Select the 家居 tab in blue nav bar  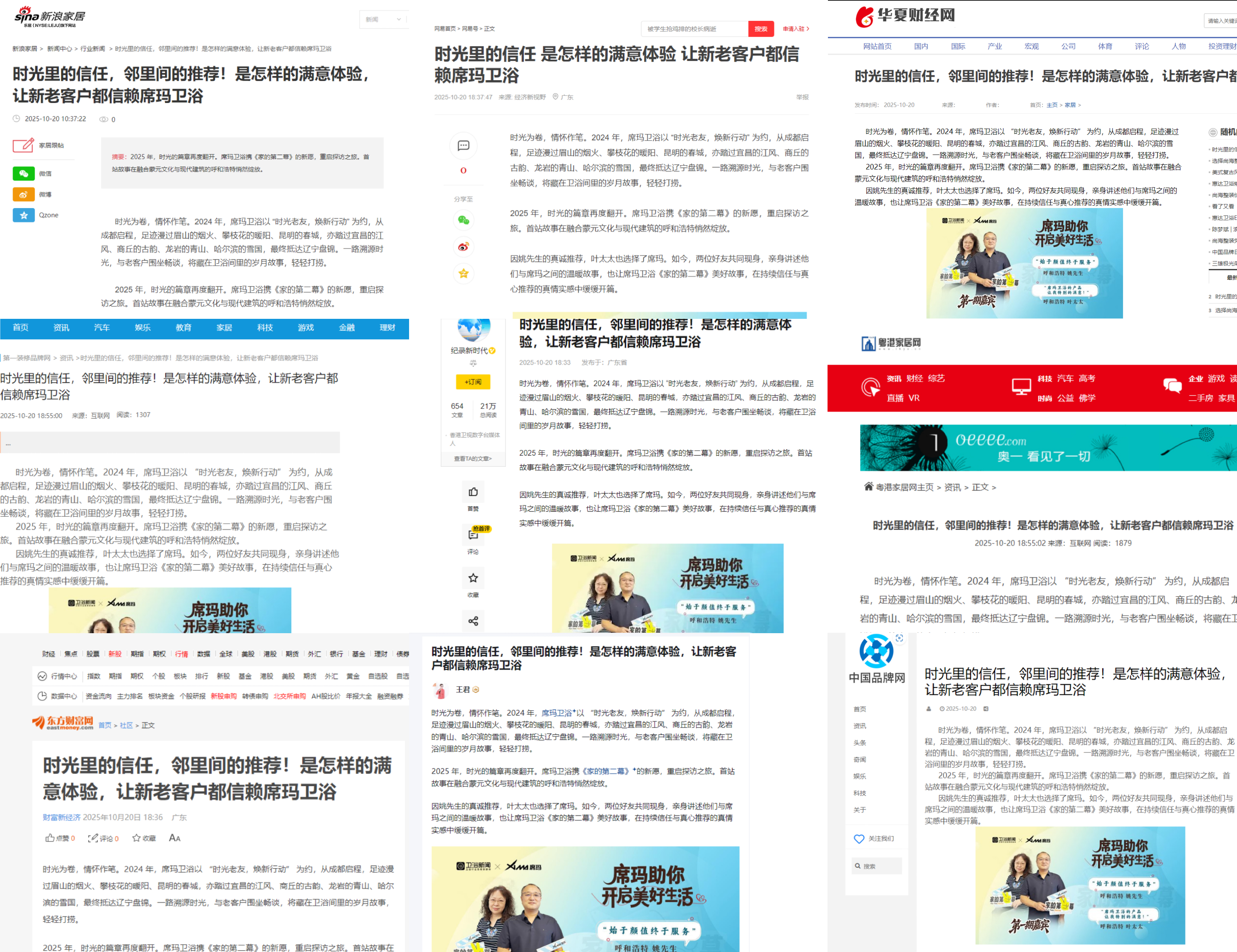point(224,327)
